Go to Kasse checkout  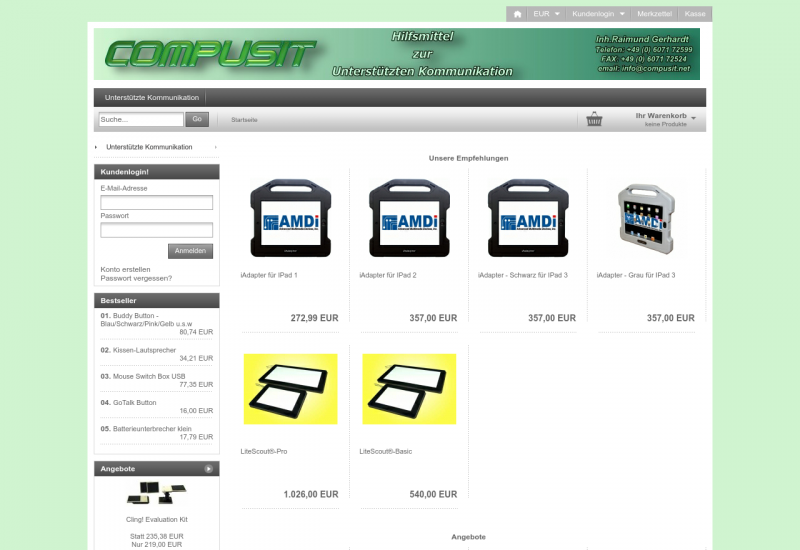click(695, 14)
